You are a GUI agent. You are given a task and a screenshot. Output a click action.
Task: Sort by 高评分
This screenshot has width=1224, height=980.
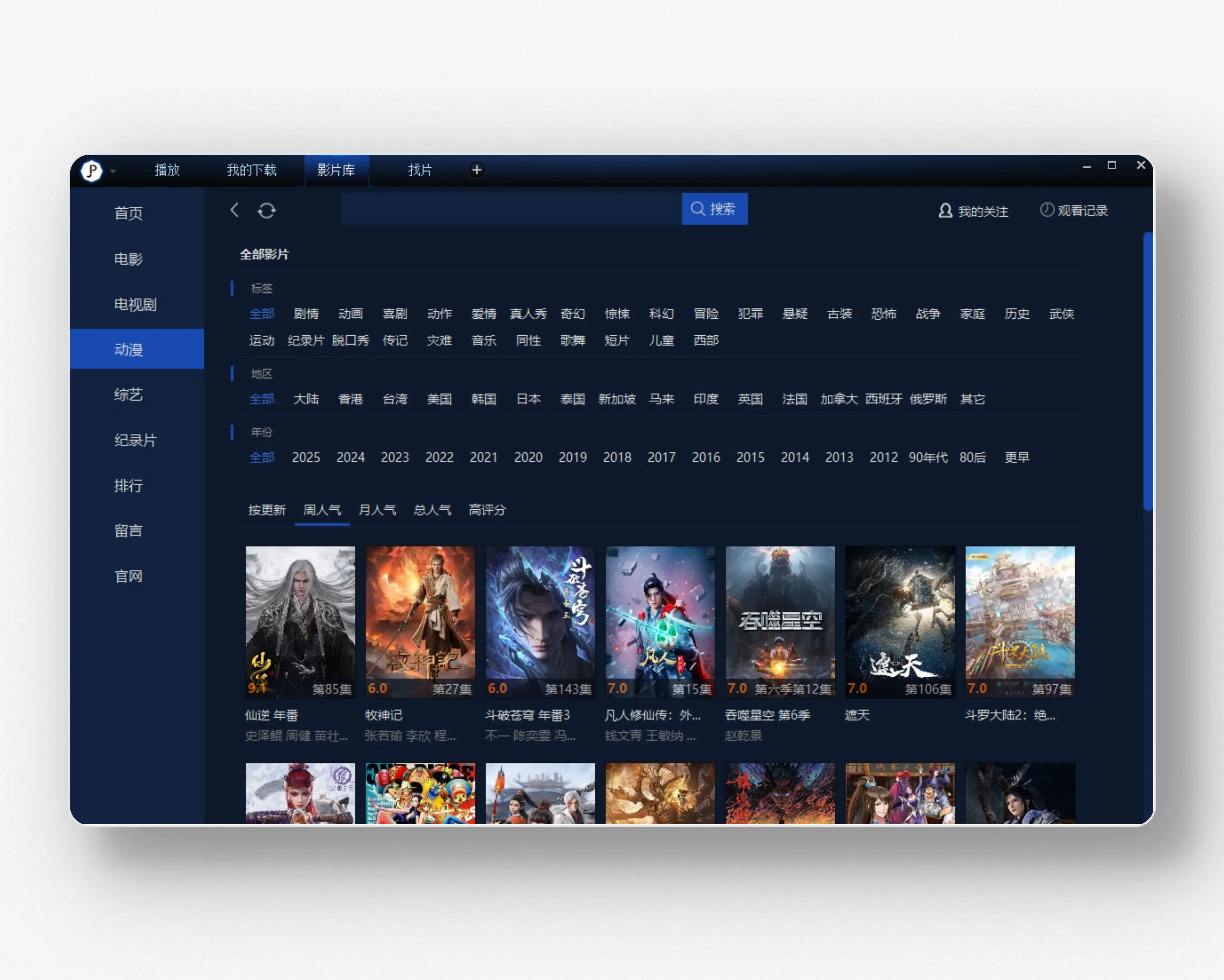[x=487, y=510]
